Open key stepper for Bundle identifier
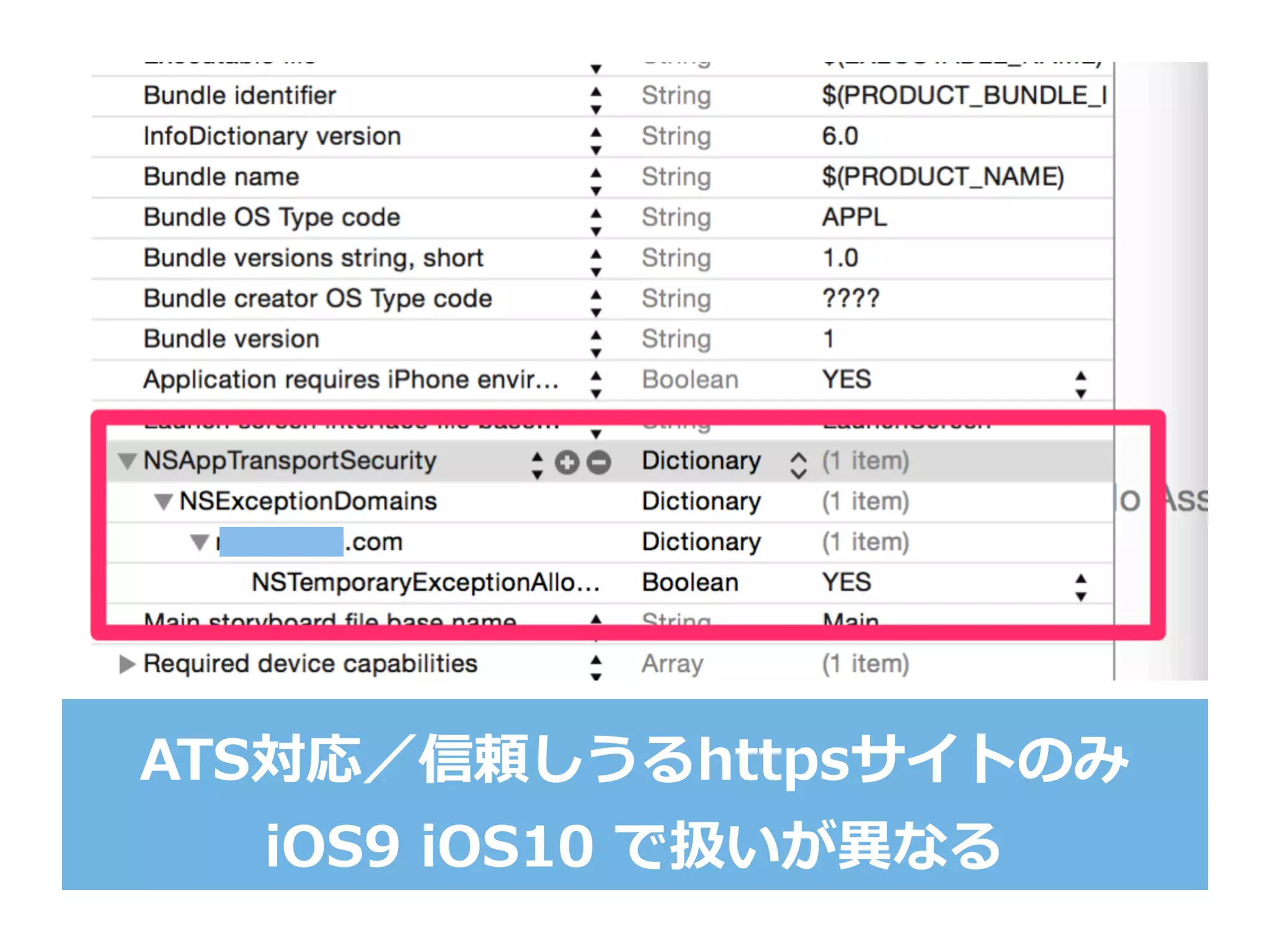The image size is (1270, 952). 596,100
